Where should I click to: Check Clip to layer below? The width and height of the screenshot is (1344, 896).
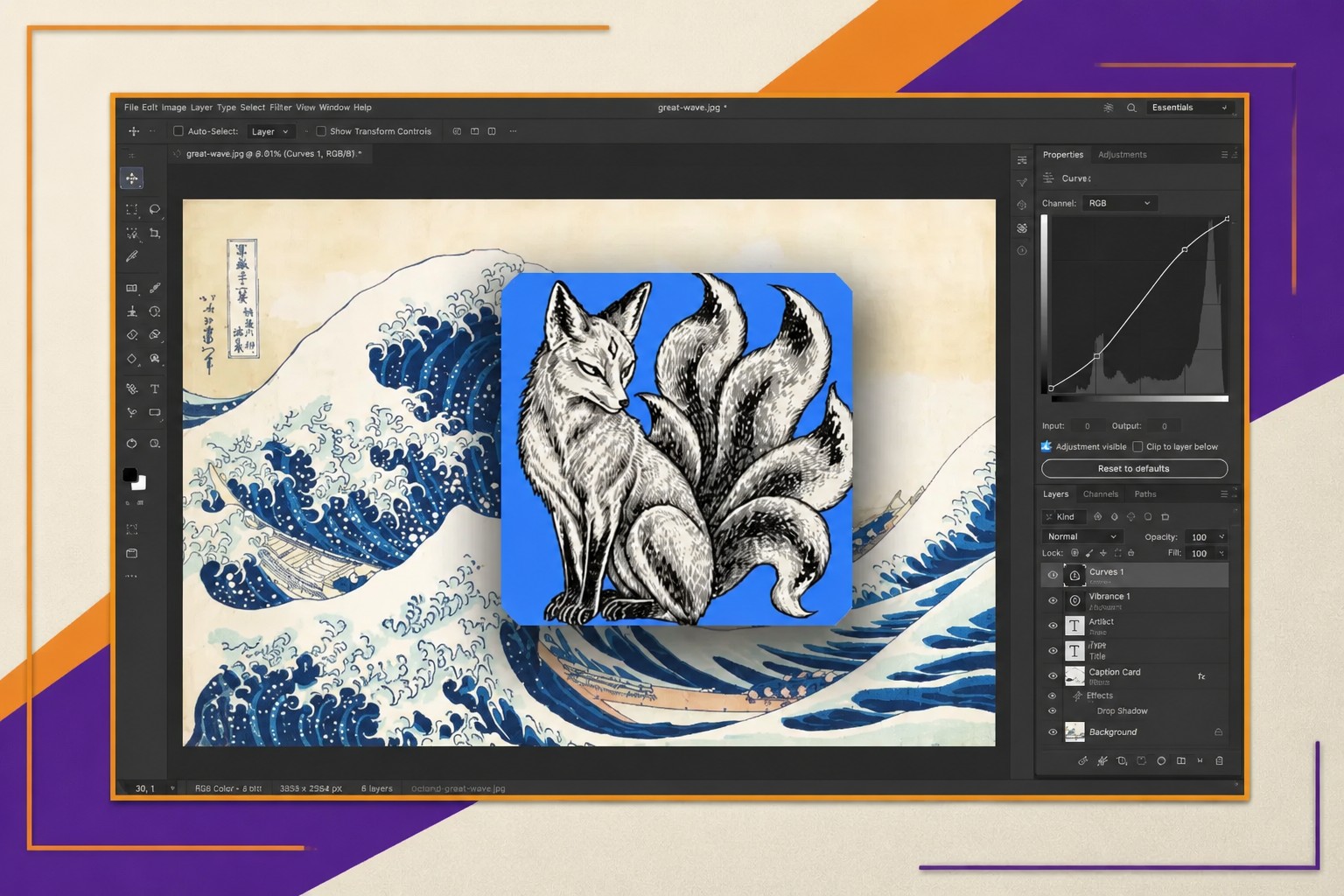tap(1137, 446)
